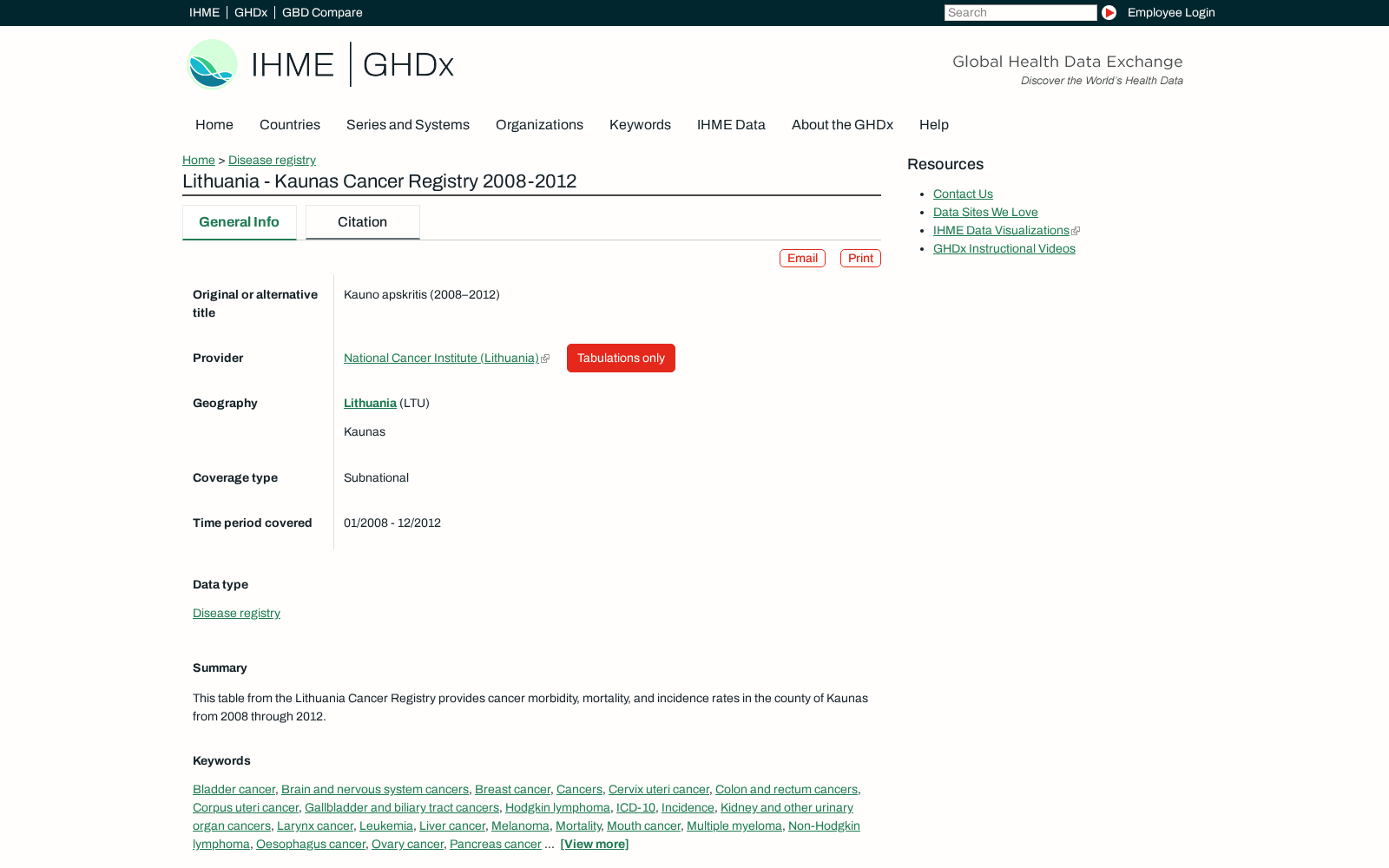Open GBD Compare in the top bar
The height and width of the screenshot is (868, 1389).
(322, 12)
